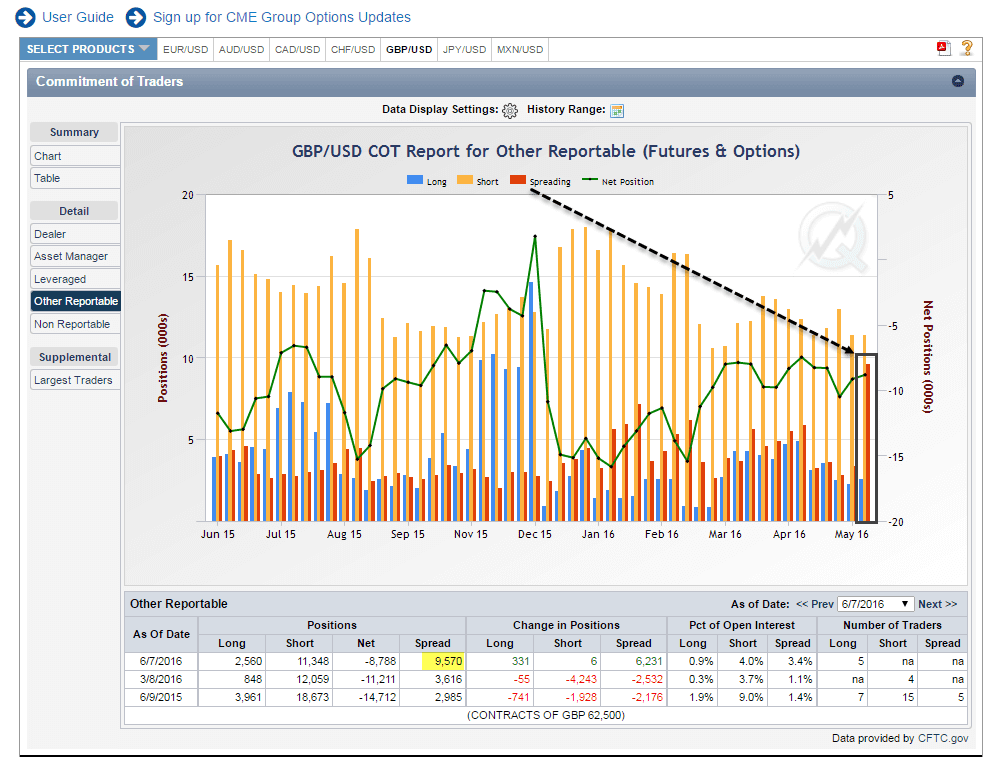Open the History Range calendar icon
This screenshot has width=992, height=757.
(617, 111)
